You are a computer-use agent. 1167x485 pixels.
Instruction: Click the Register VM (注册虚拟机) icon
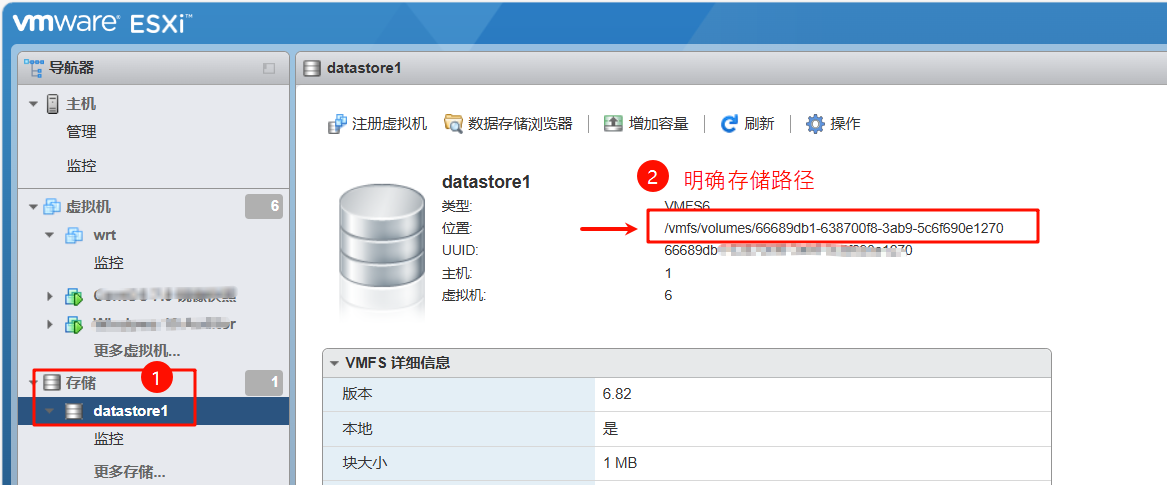(337, 124)
